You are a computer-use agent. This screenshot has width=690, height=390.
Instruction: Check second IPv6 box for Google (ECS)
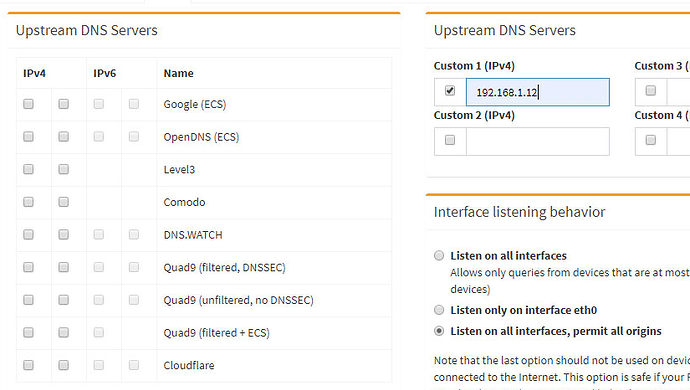134,104
